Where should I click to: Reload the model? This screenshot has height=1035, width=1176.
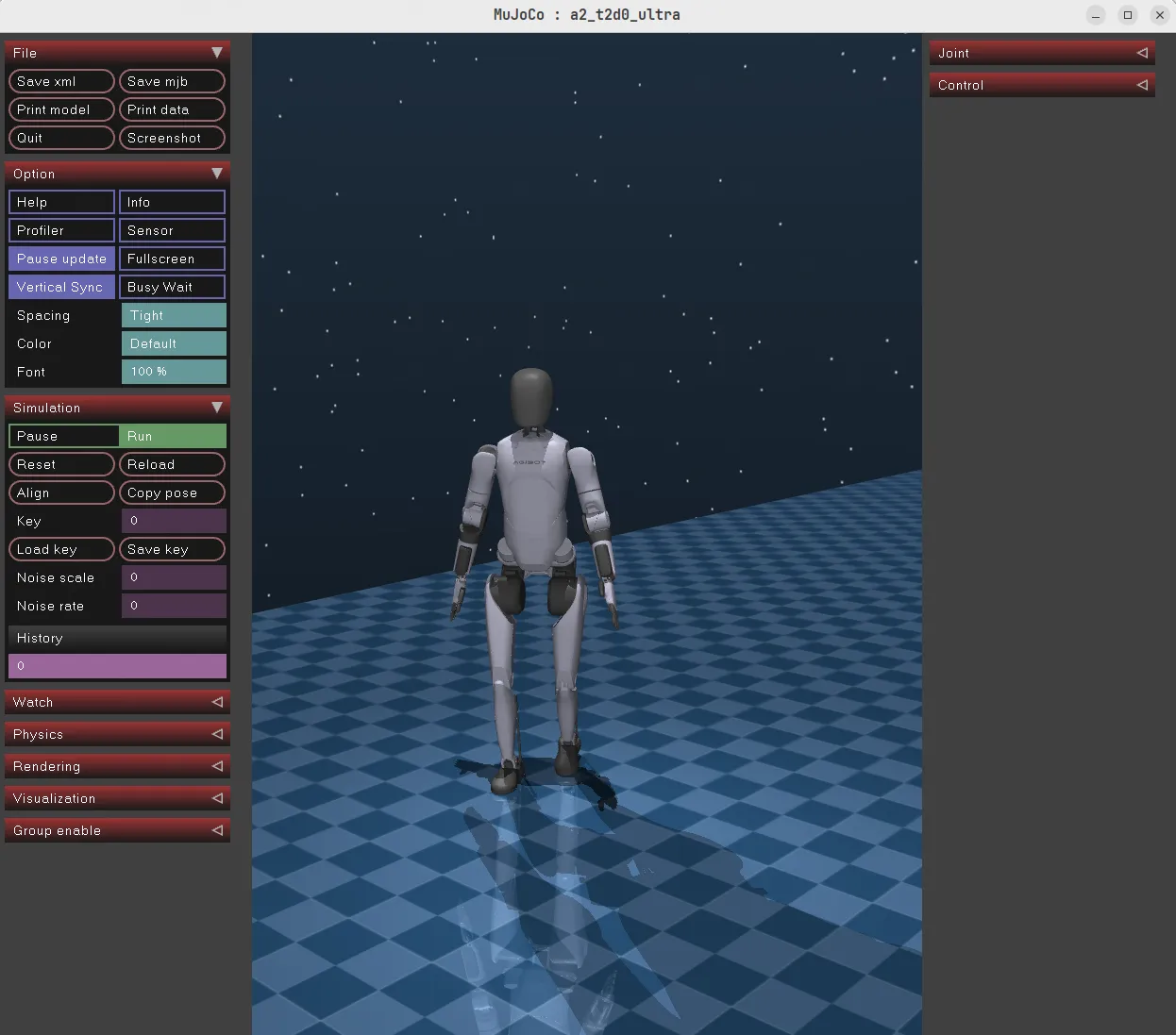click(172, 464)
